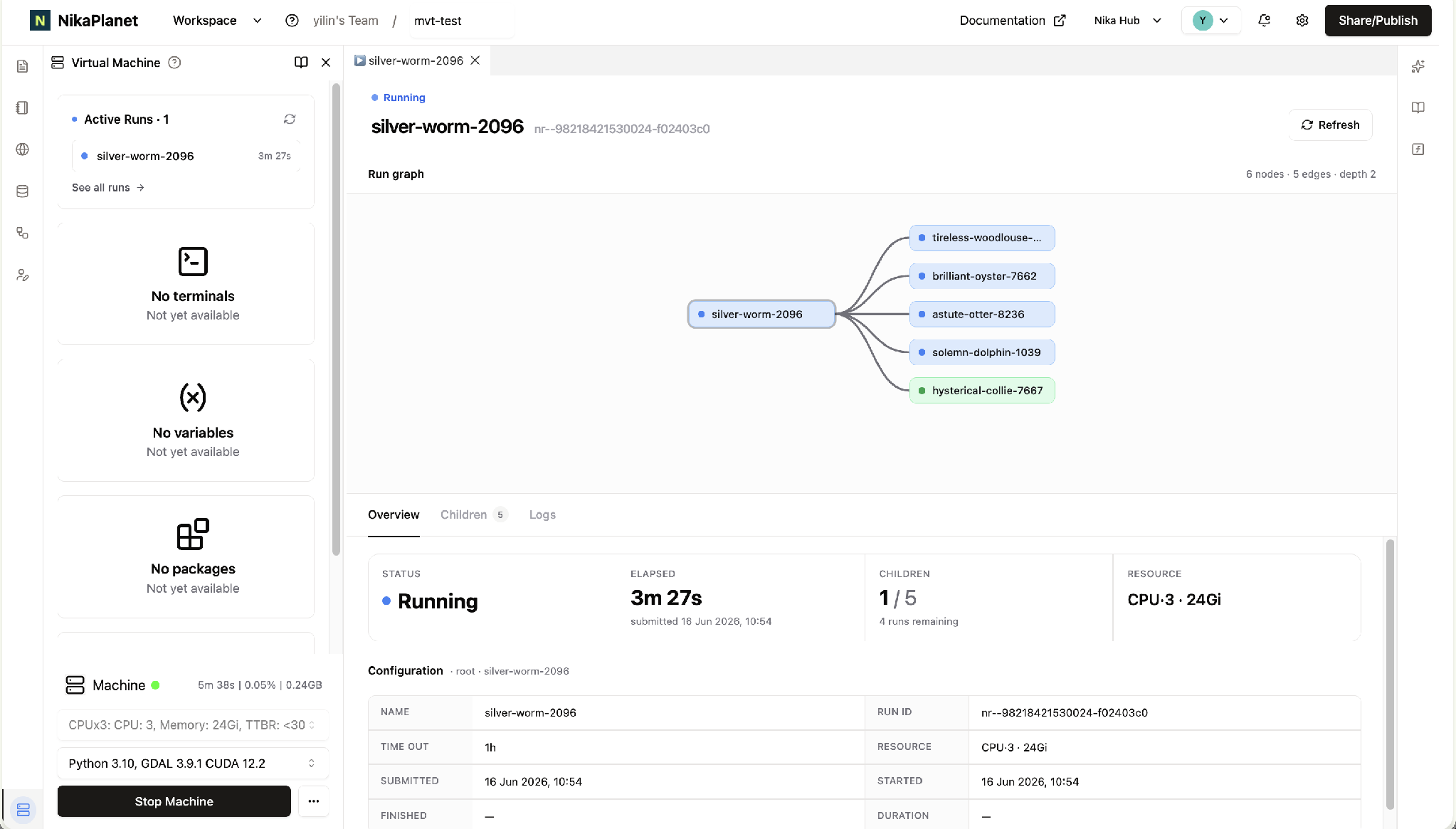Close the silver-worm-2096 tab
This screenshot has height=829, width=1456.
475,60
